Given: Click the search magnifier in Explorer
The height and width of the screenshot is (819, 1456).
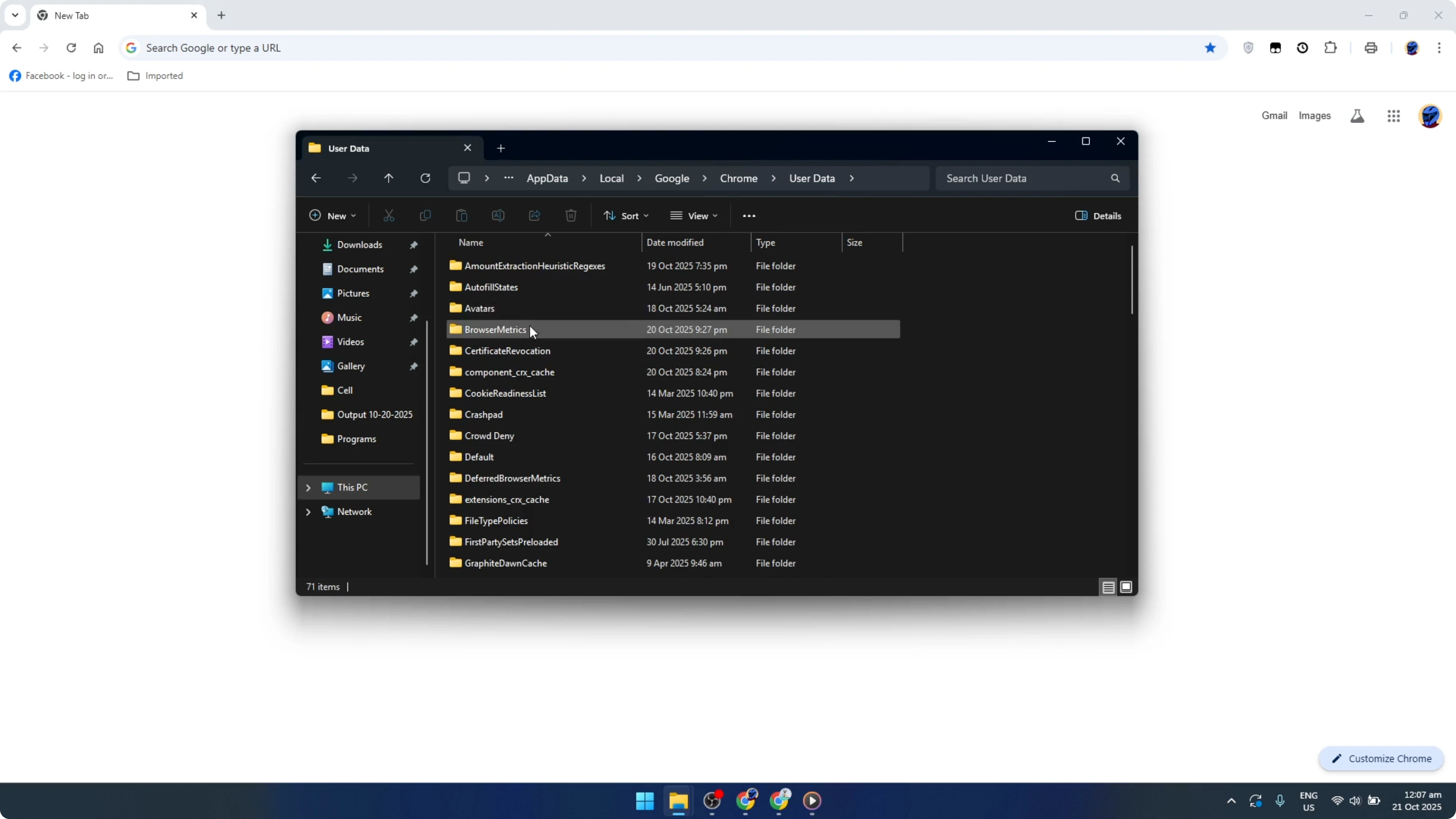Looking at the screenshot, I should click(1115, 178).
